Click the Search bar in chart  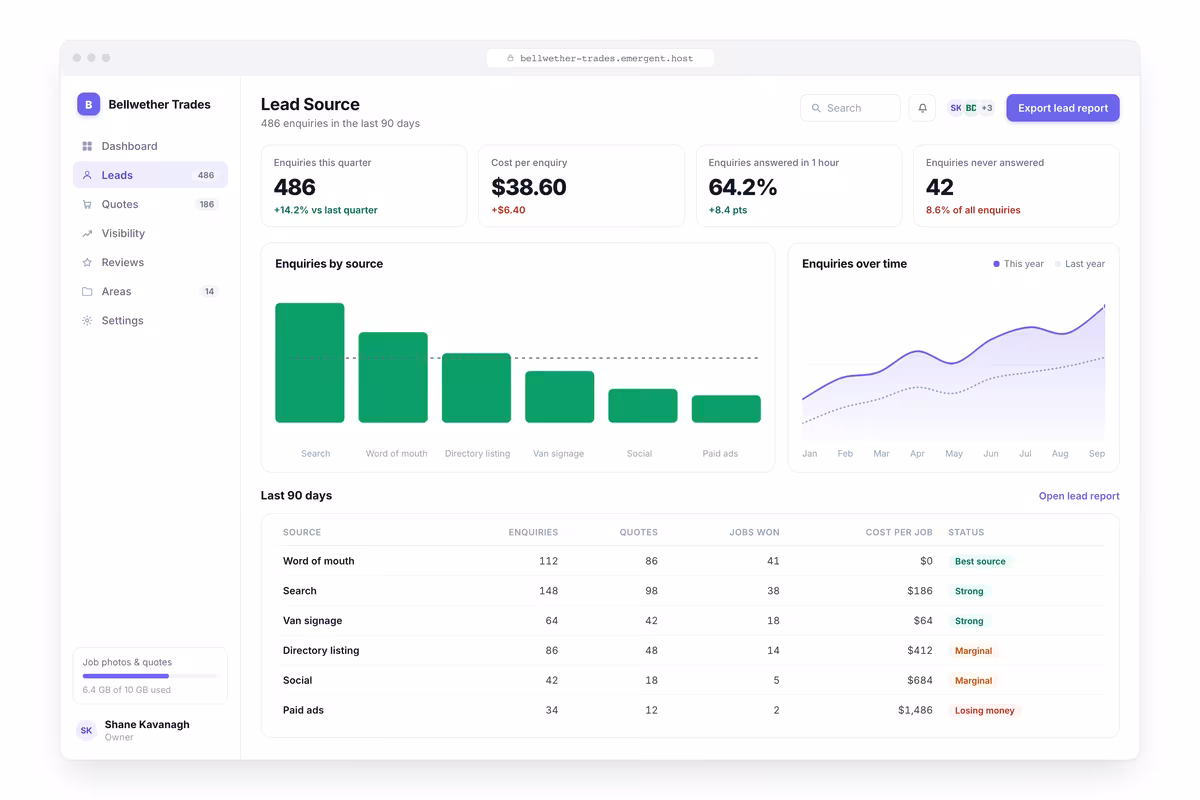point(310,363)
